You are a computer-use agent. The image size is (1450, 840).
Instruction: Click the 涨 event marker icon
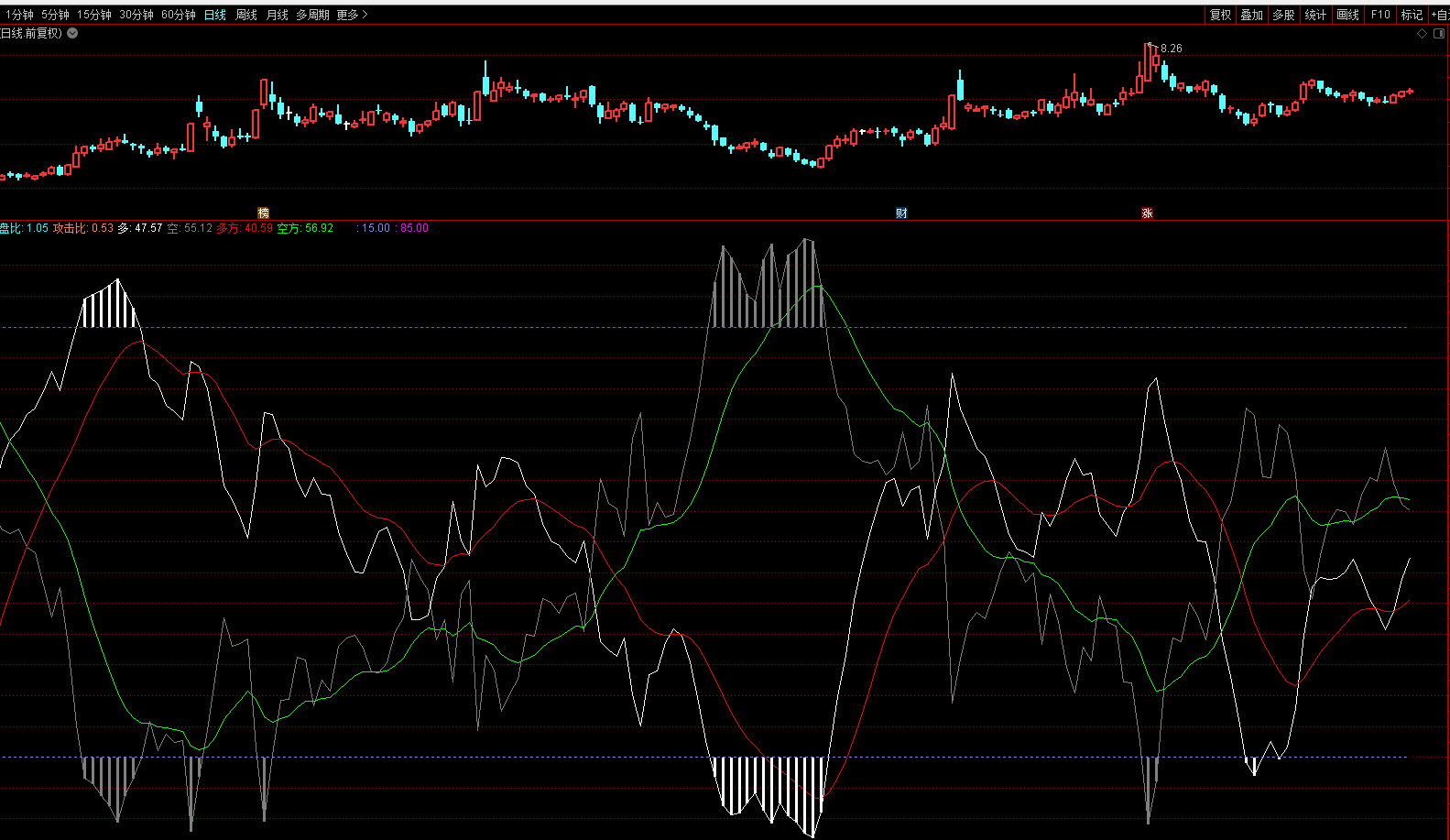pyautogui.click(x=1147, y=213)
